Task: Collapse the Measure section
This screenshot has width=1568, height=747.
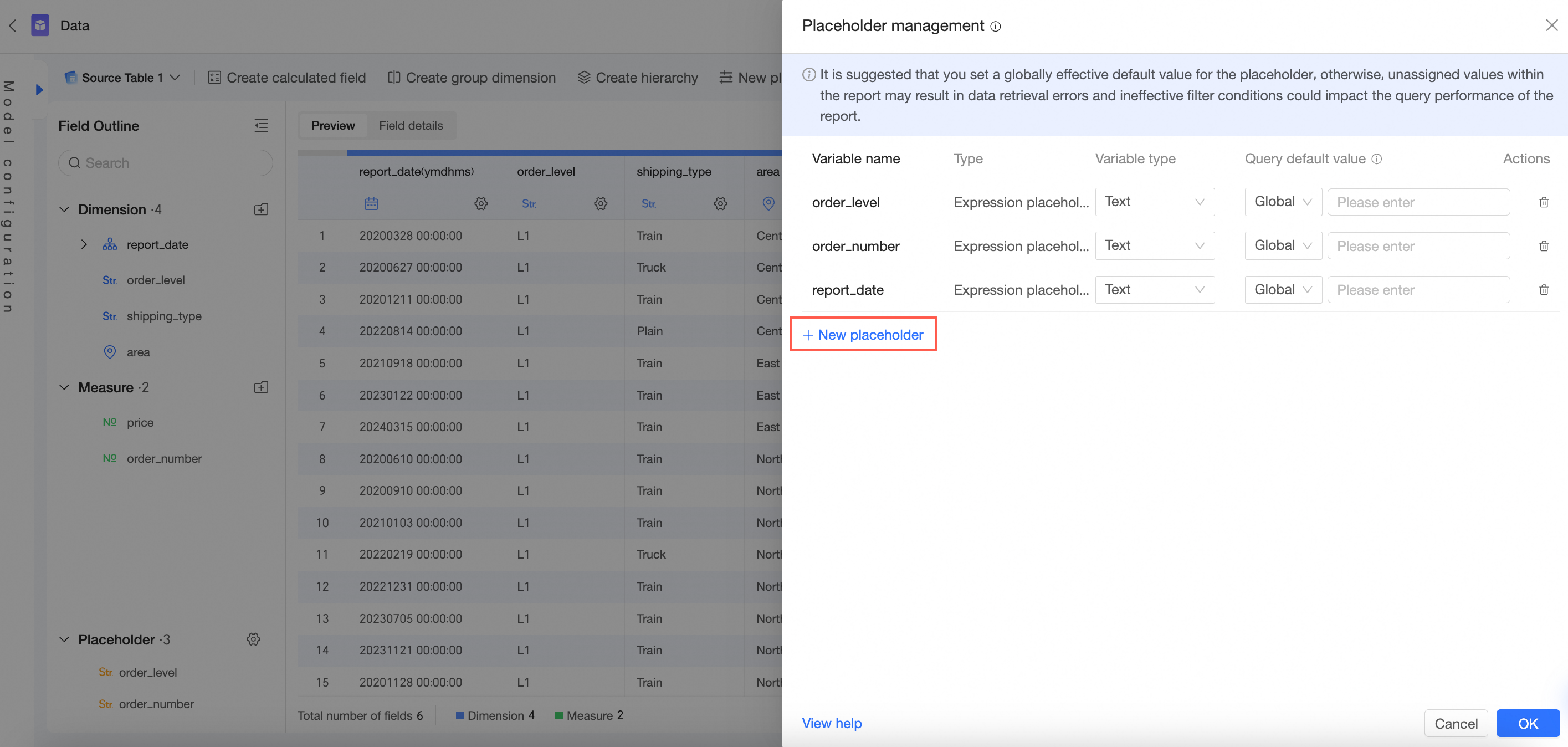Action: [x=64, y=387]
